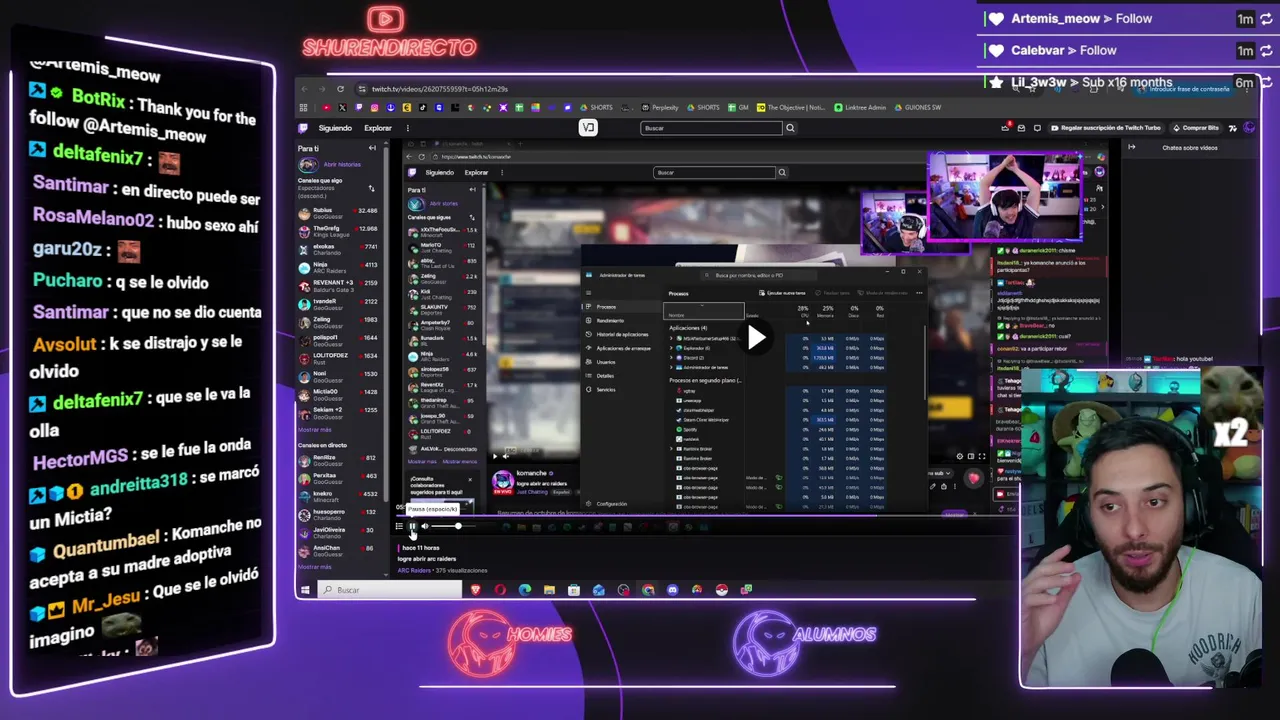Open File Explorer from taskbar
The image size is (1280, 720).
[x=549, y=590]
